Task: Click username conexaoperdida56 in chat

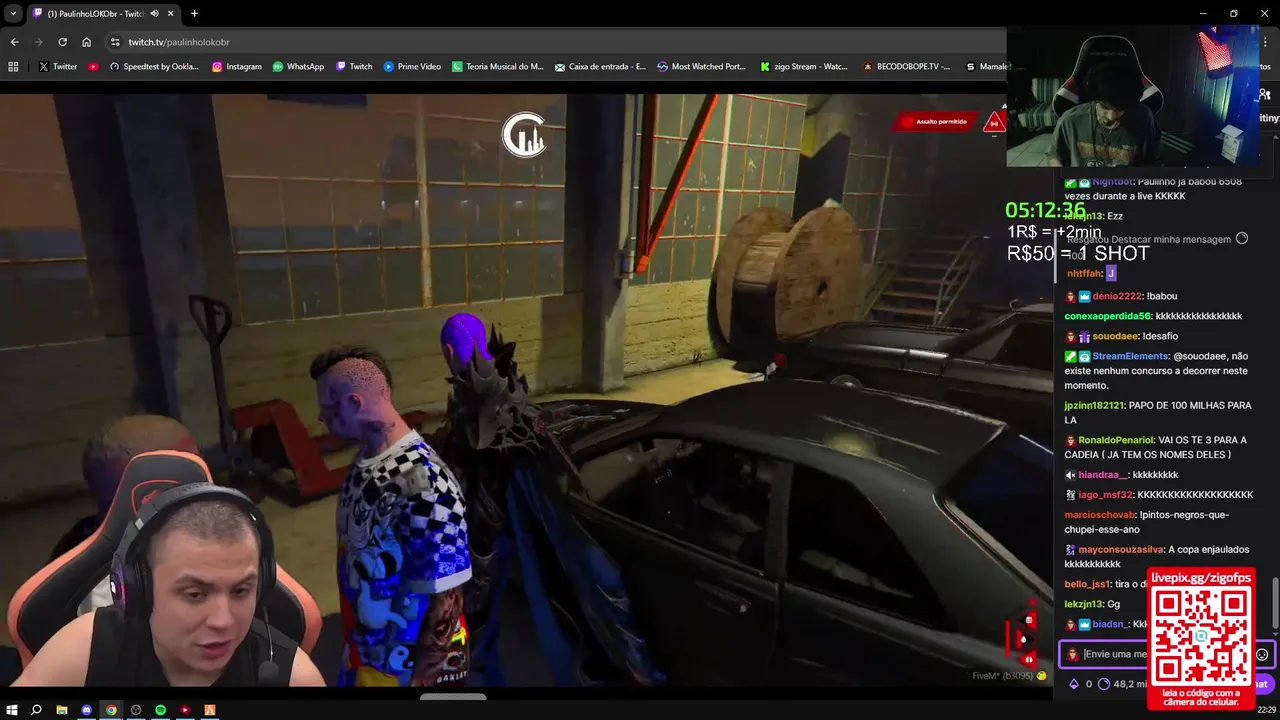Action: click(x=1108, y=316)
